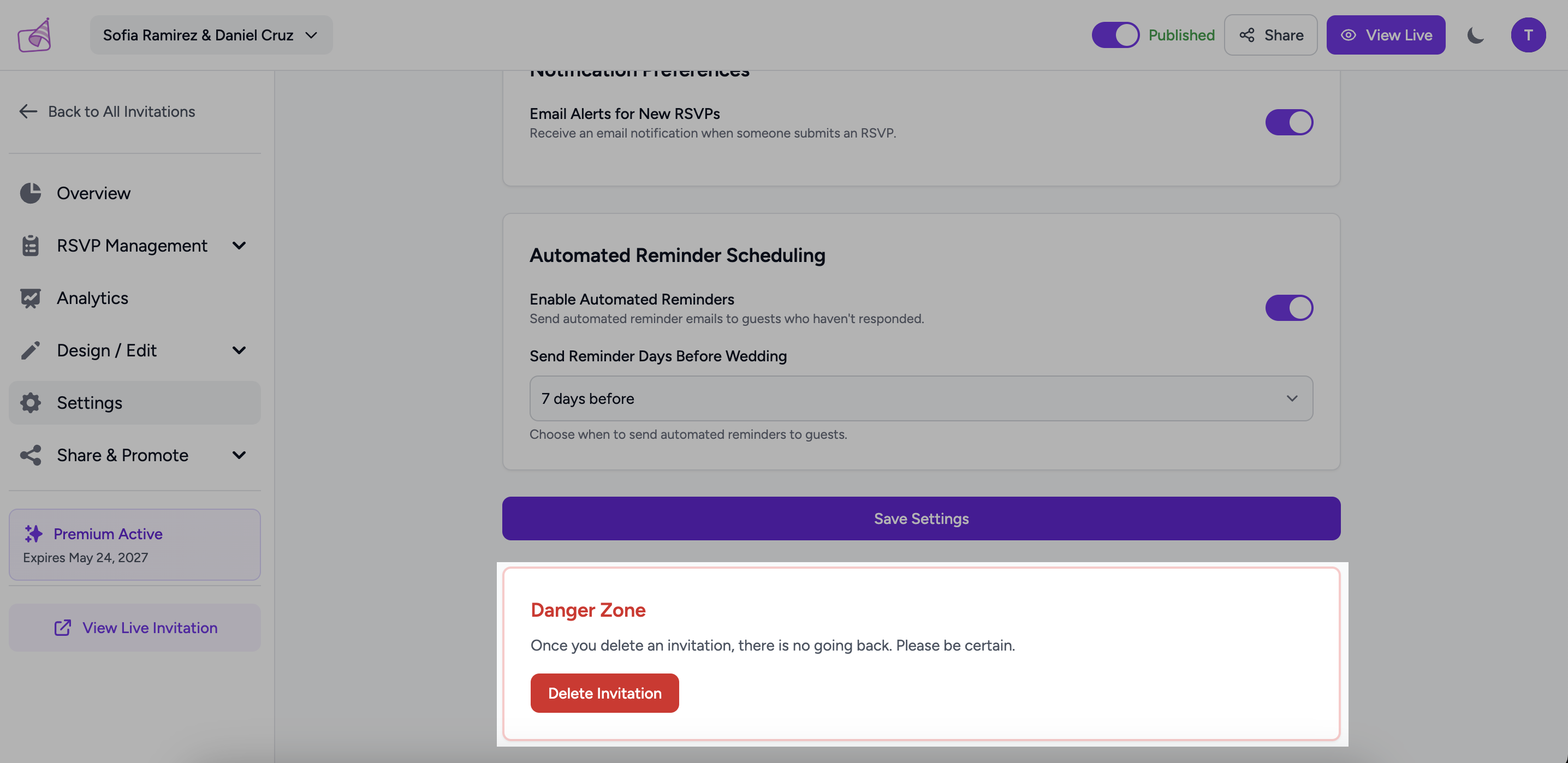Open Design / Edit menu item
Image resolution: width=1568 pixels, height=763 pixels.
(134, 350)
